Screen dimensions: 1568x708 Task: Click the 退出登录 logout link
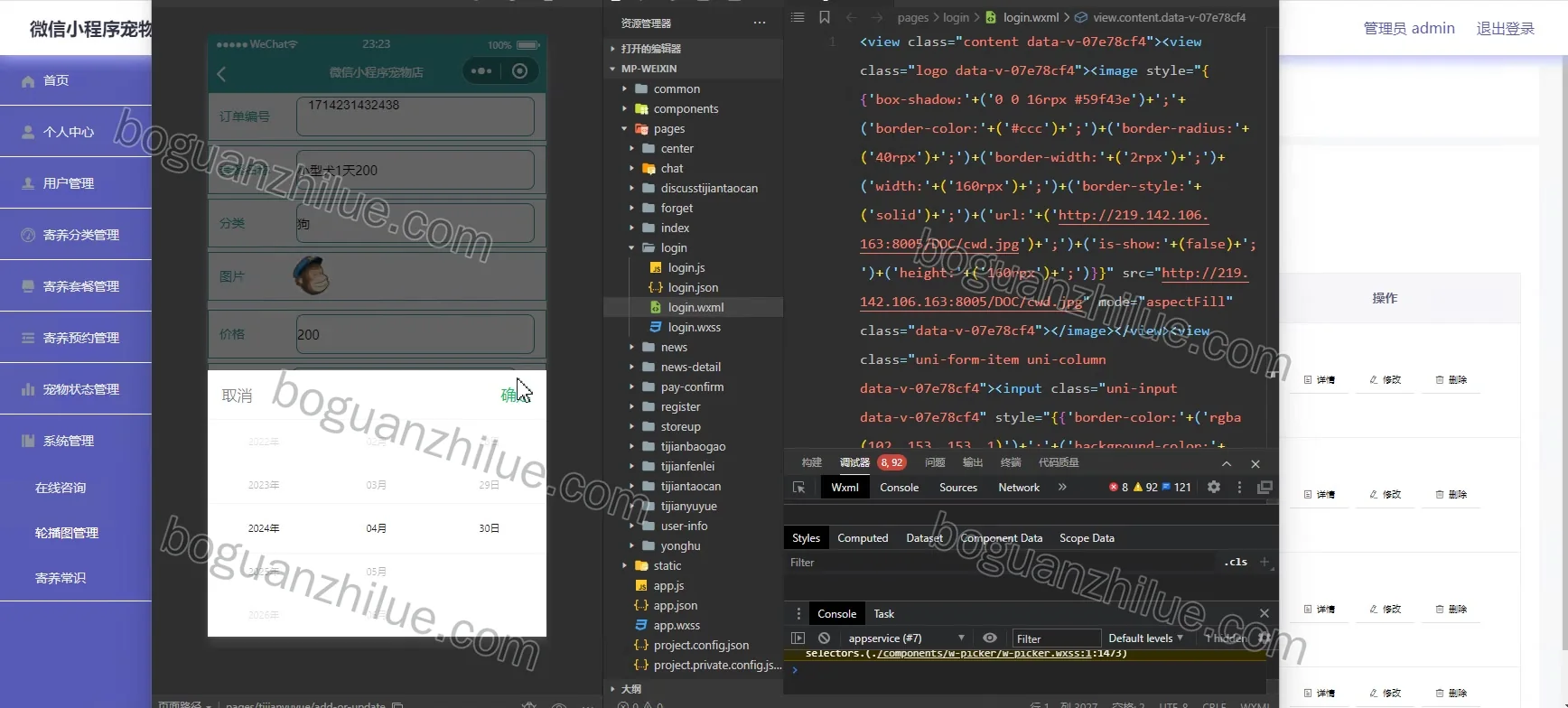point(1505,29)
